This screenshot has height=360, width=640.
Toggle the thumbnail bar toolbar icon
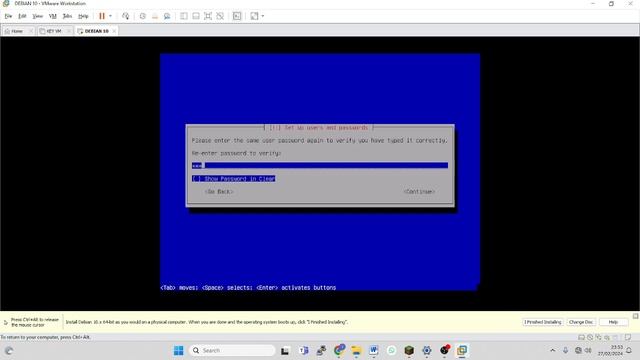point(196,16)
